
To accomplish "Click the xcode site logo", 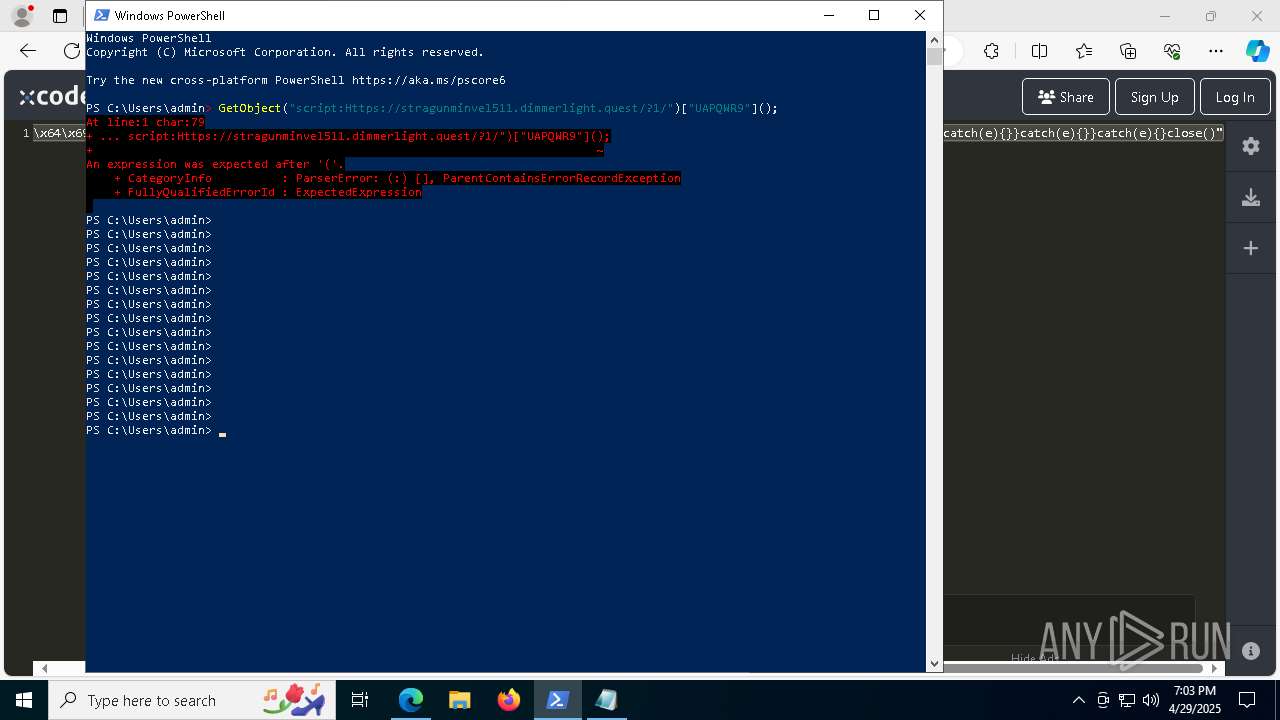I will (52, 96).
